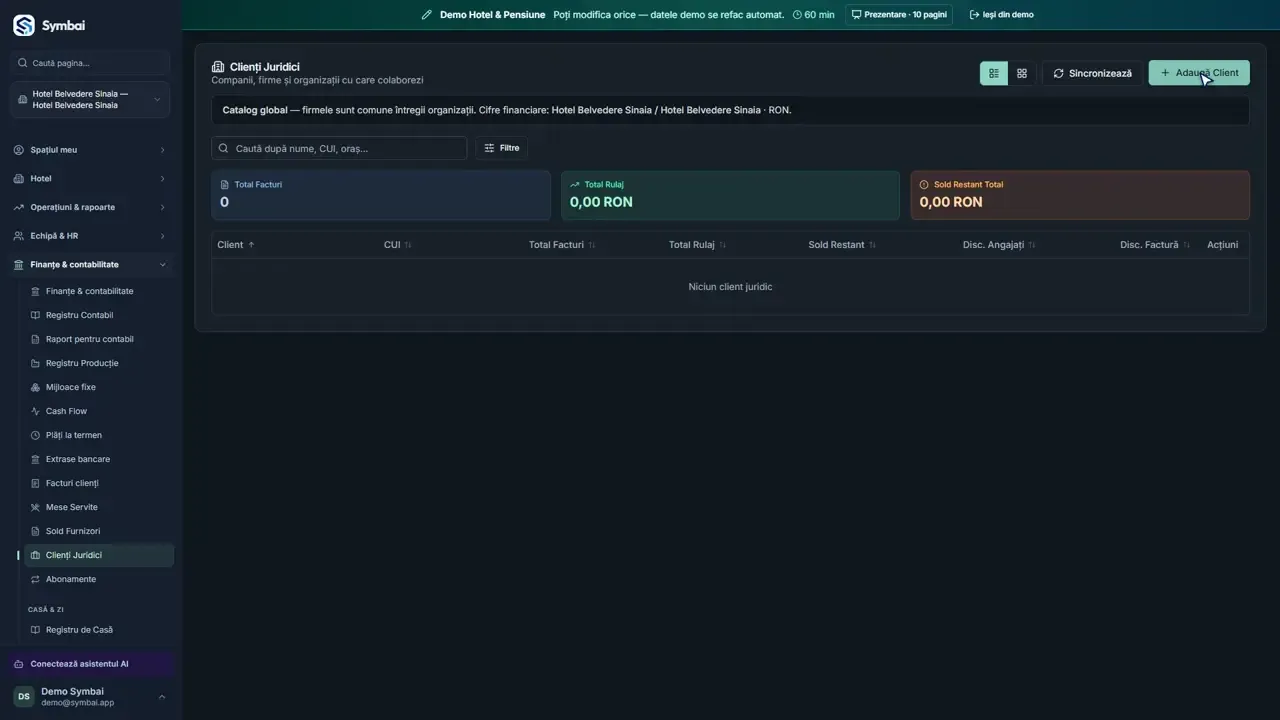
Task: Sort by the CUI column header
Action: click(398, 245)
